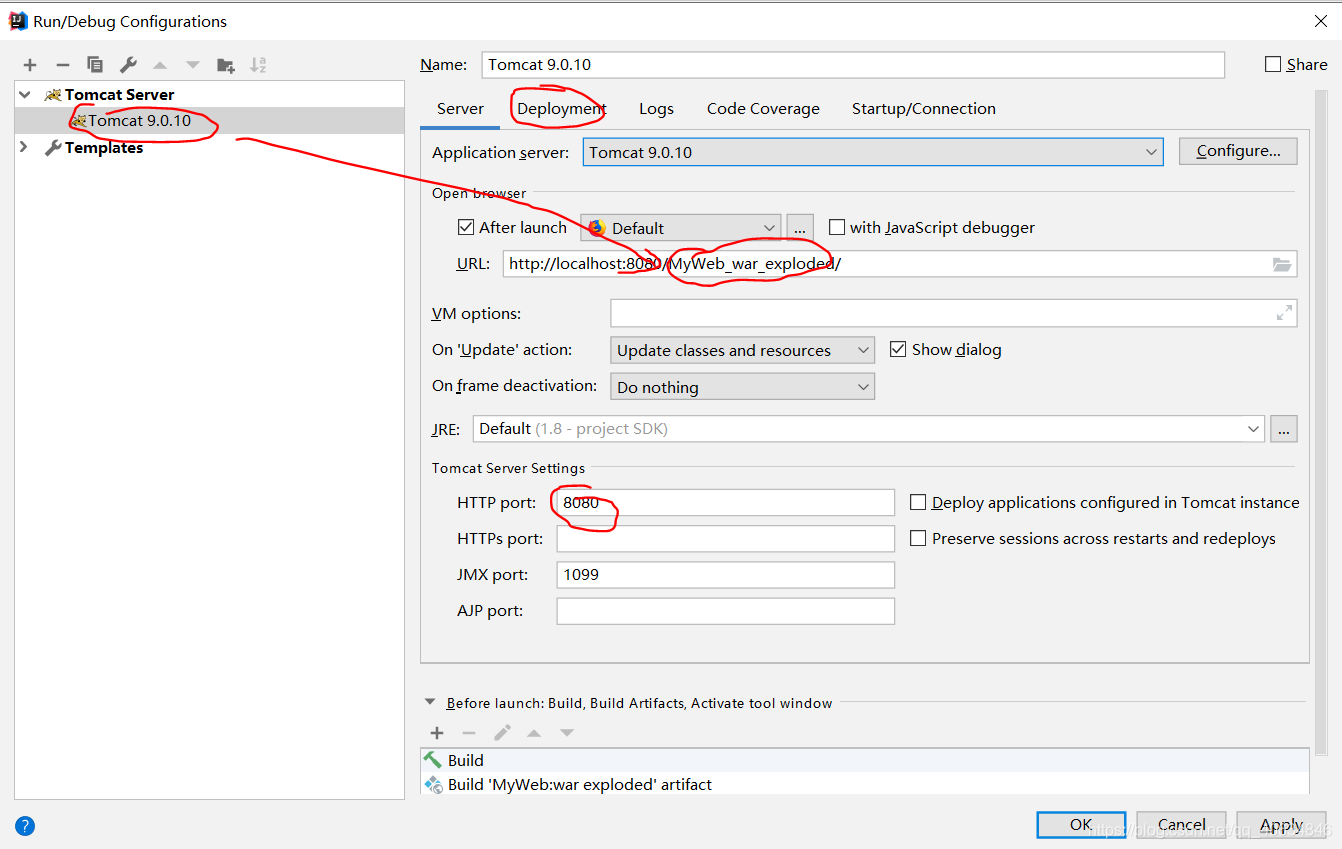Switch to the Code Coverage tab
The width and height of the screenshot is (1342, 849).
tap(763, 109)
